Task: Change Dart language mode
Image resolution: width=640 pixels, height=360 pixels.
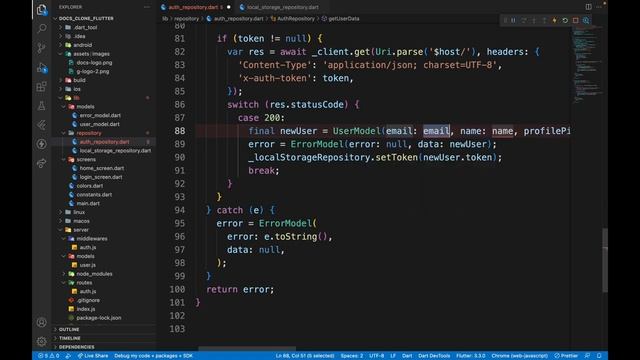Action: coord(407,356)
